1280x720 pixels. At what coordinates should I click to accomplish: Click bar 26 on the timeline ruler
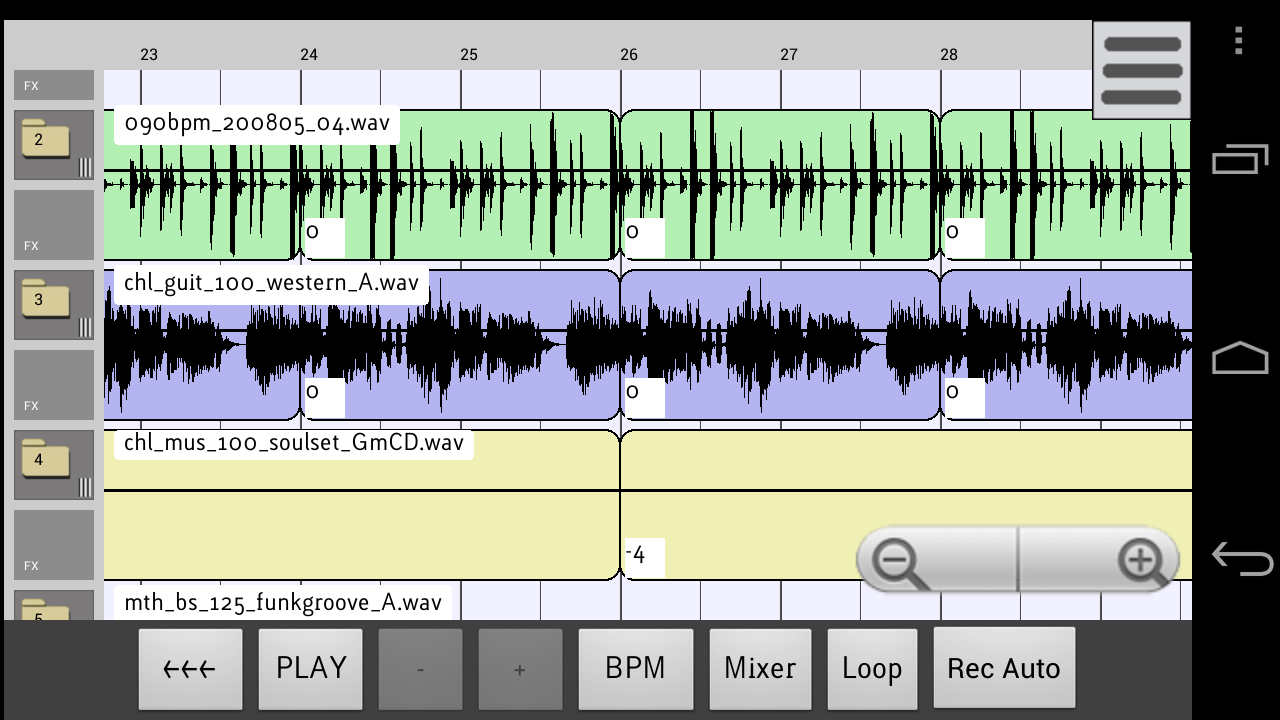[x=628, y=55]
